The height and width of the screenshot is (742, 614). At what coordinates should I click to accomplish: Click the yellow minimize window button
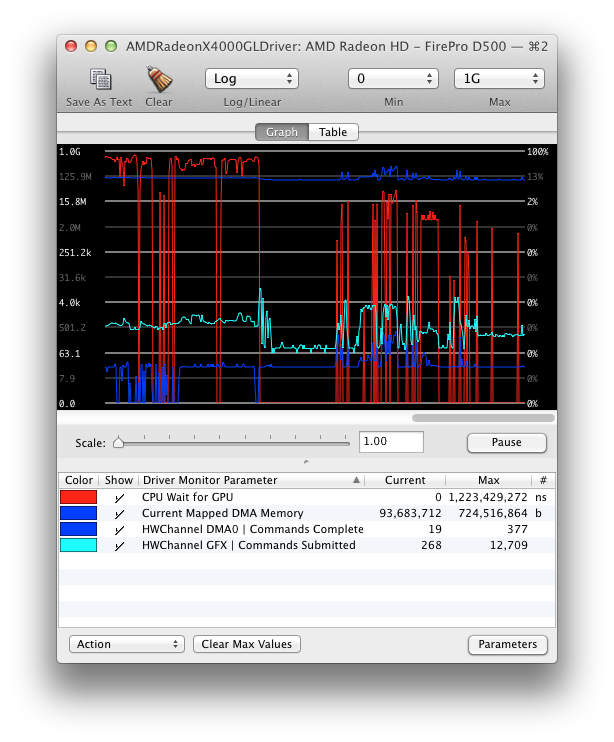point(91,46)
